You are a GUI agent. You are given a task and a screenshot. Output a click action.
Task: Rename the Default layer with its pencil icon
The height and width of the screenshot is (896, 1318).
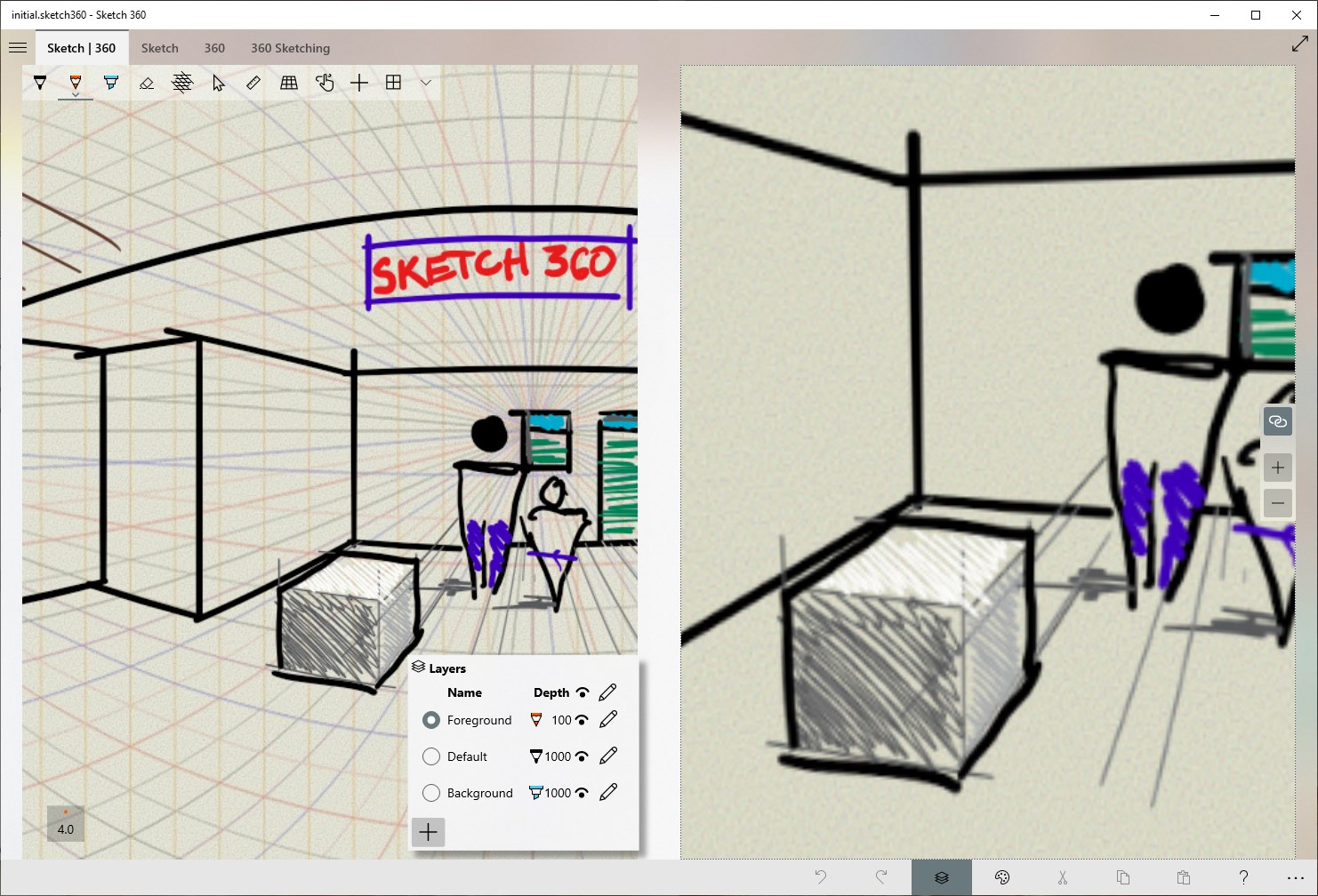[608, 756]
